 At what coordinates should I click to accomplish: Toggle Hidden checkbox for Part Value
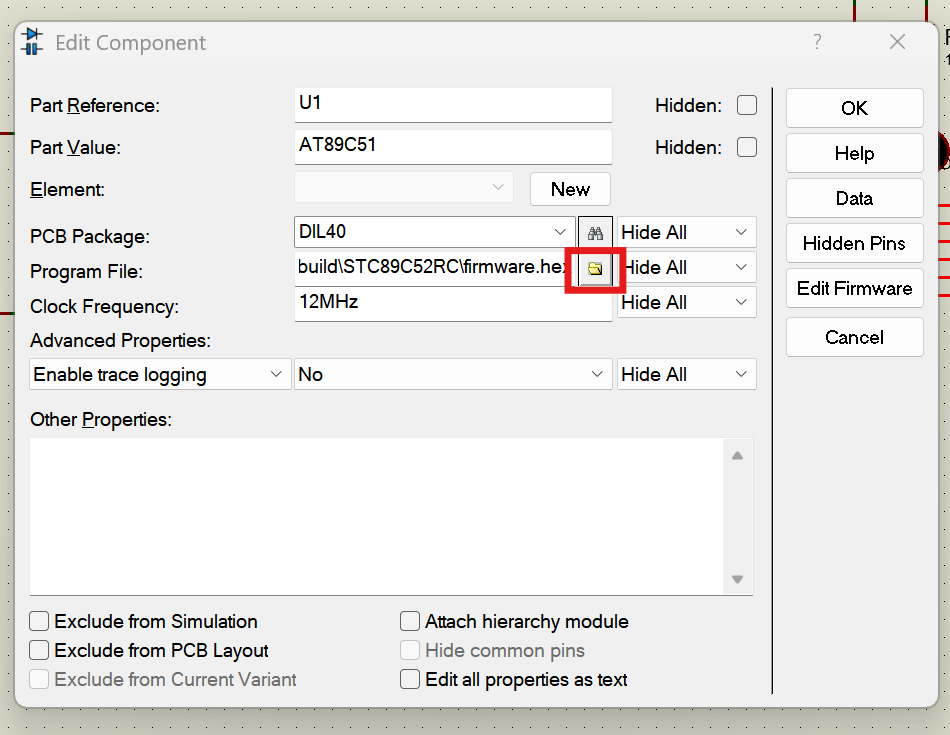tap(746, 147)
